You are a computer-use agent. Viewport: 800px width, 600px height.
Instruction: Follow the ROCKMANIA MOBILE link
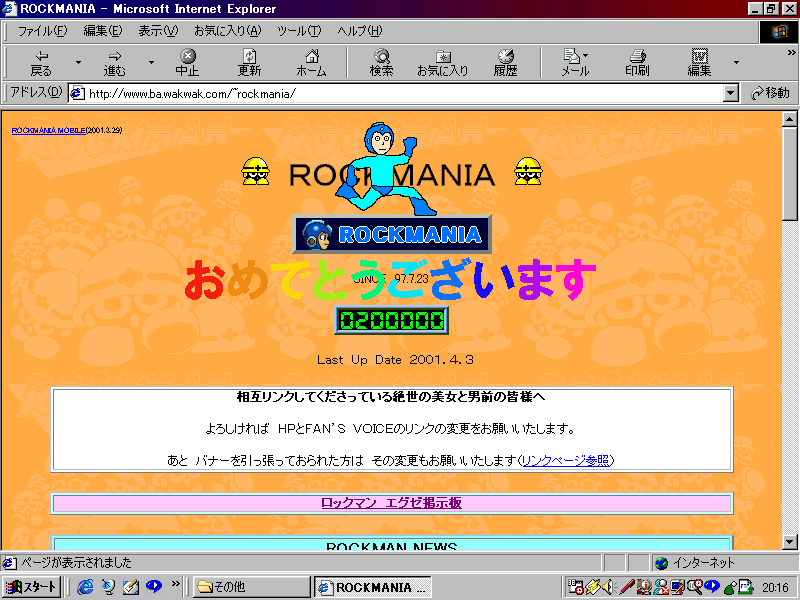[48, 130]
